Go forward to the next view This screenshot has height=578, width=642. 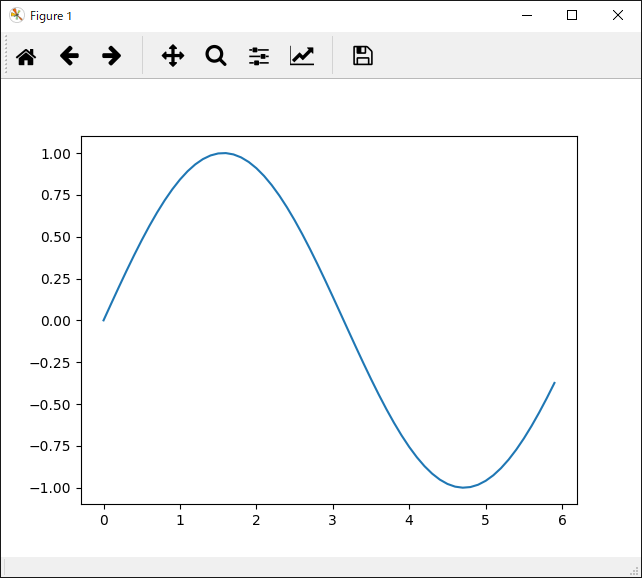(112, 56)
